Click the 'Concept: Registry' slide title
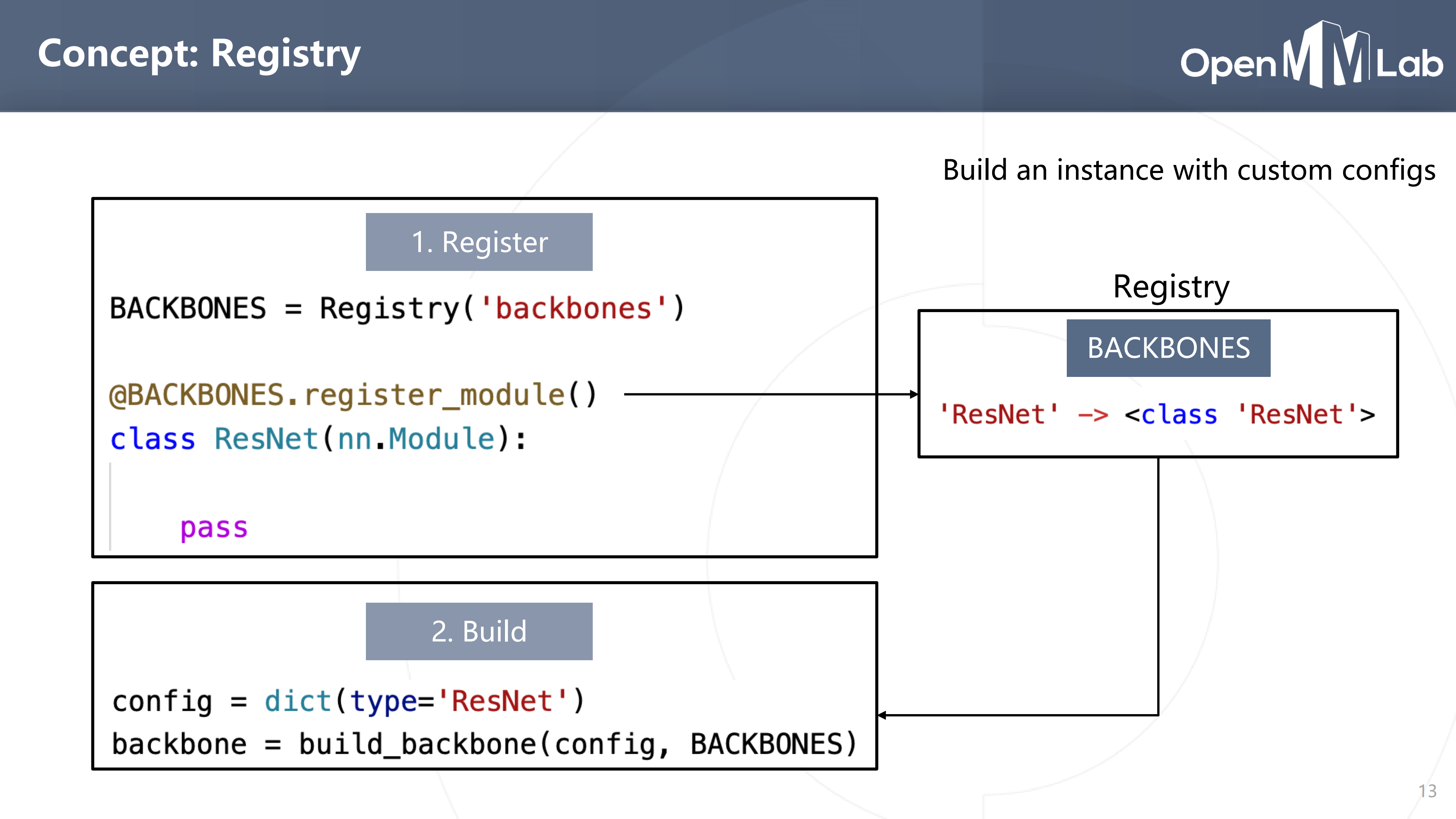Screen dimensions: 1456x819 tap(199, 54)
